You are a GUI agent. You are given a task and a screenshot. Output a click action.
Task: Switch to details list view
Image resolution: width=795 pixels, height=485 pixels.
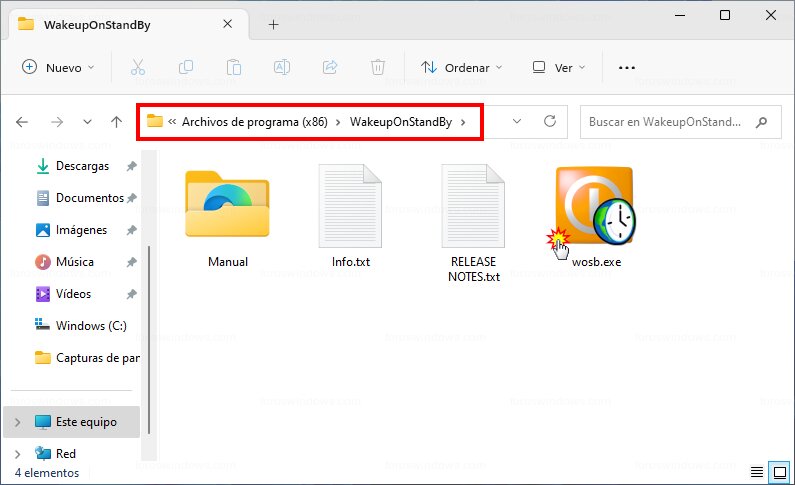(756, 472)
